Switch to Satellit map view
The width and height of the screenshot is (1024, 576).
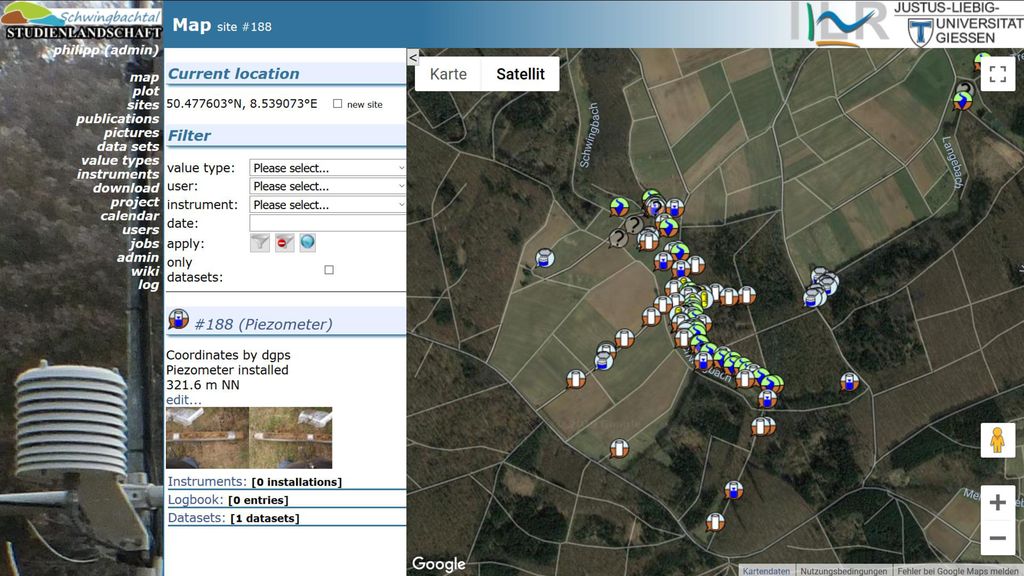point(520,74)
